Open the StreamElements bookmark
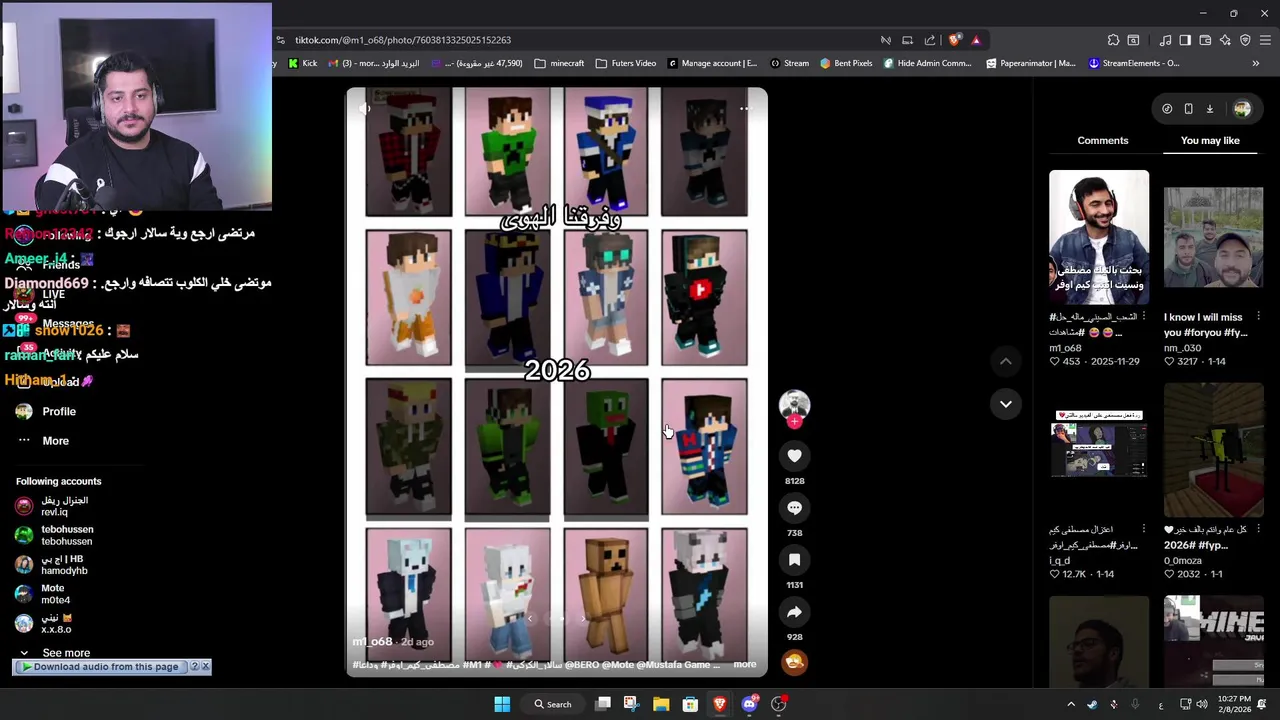 tap(1134, 63)
